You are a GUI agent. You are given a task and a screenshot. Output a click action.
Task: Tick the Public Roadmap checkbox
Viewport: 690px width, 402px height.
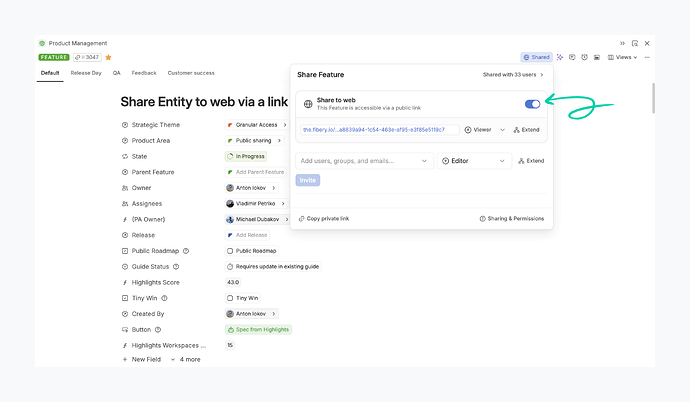230,251
